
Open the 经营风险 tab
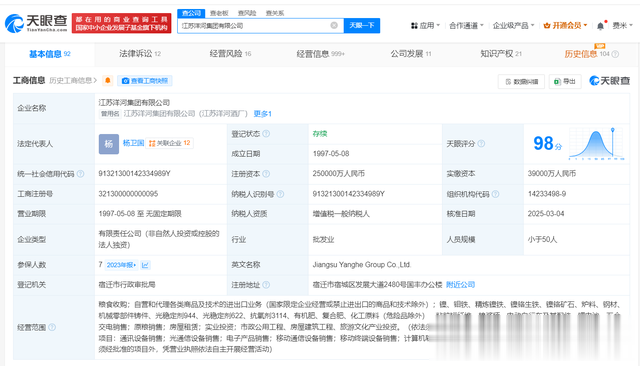click(x=230, y=54)
